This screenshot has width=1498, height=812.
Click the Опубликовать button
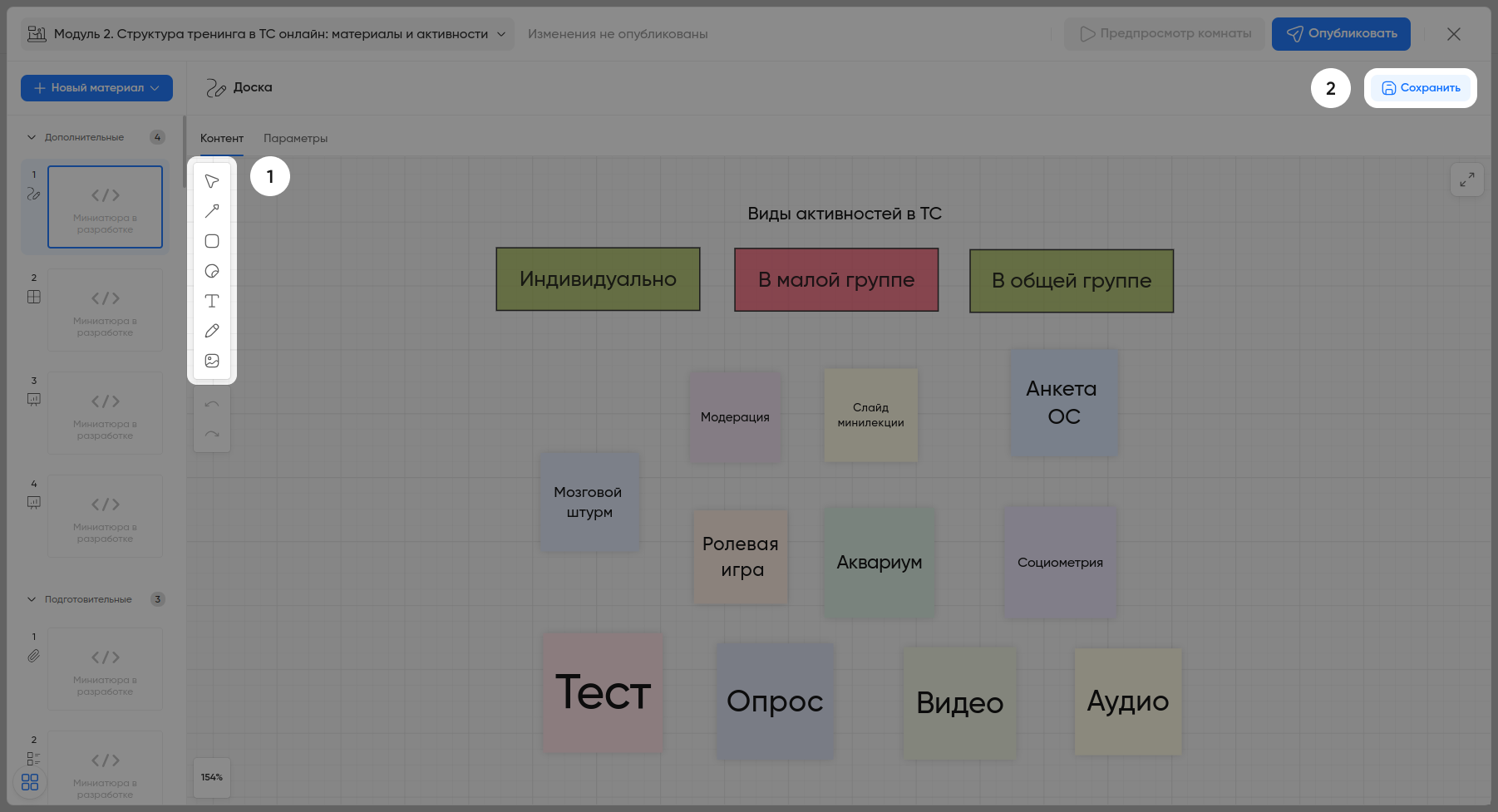[1340, 34]
